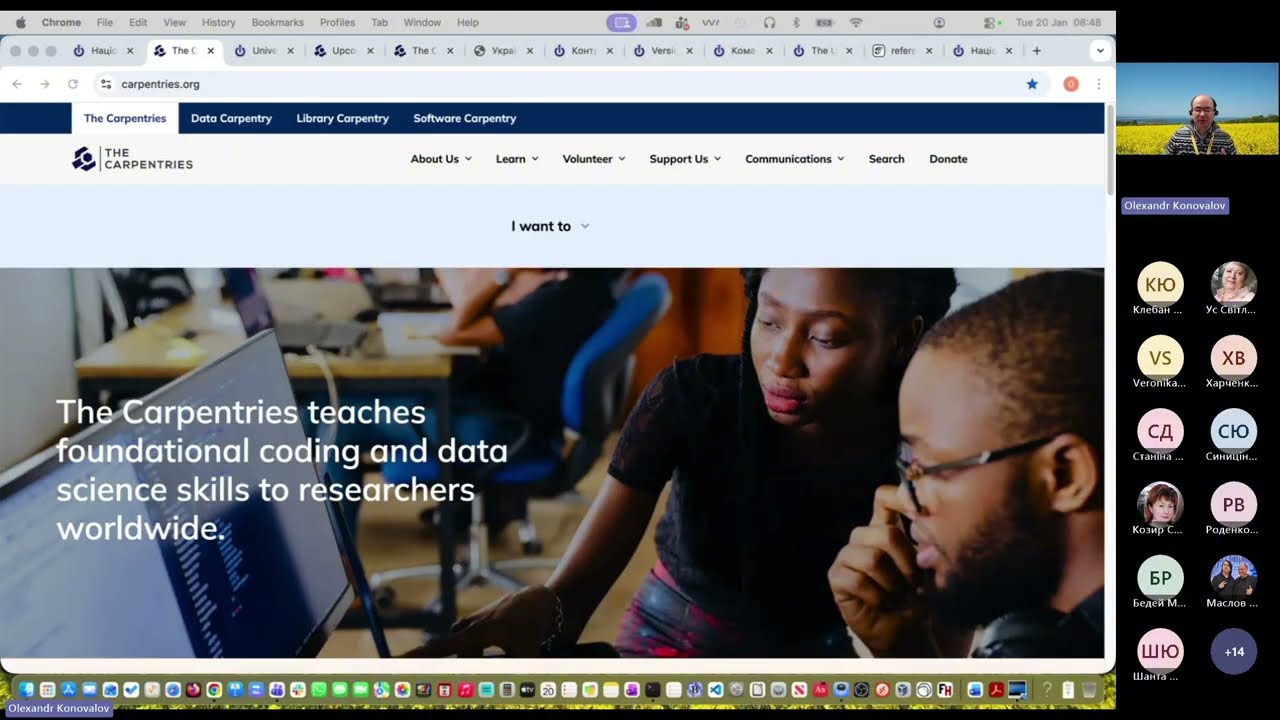This screenshot has width=1280, height=720.
Task: Open the Software Carpentry tab
Action: (x=465, y=118)
